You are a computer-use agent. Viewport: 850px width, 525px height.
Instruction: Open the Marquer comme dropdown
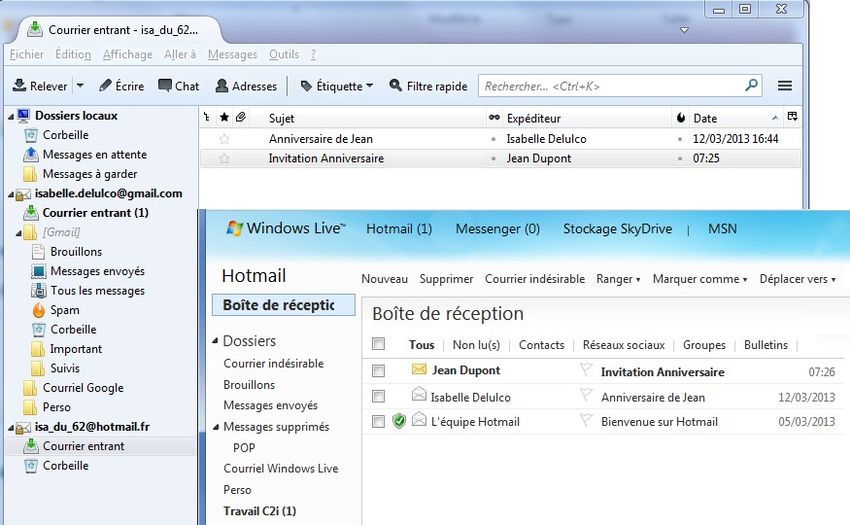pyautogui.click(x=700, y=279)
